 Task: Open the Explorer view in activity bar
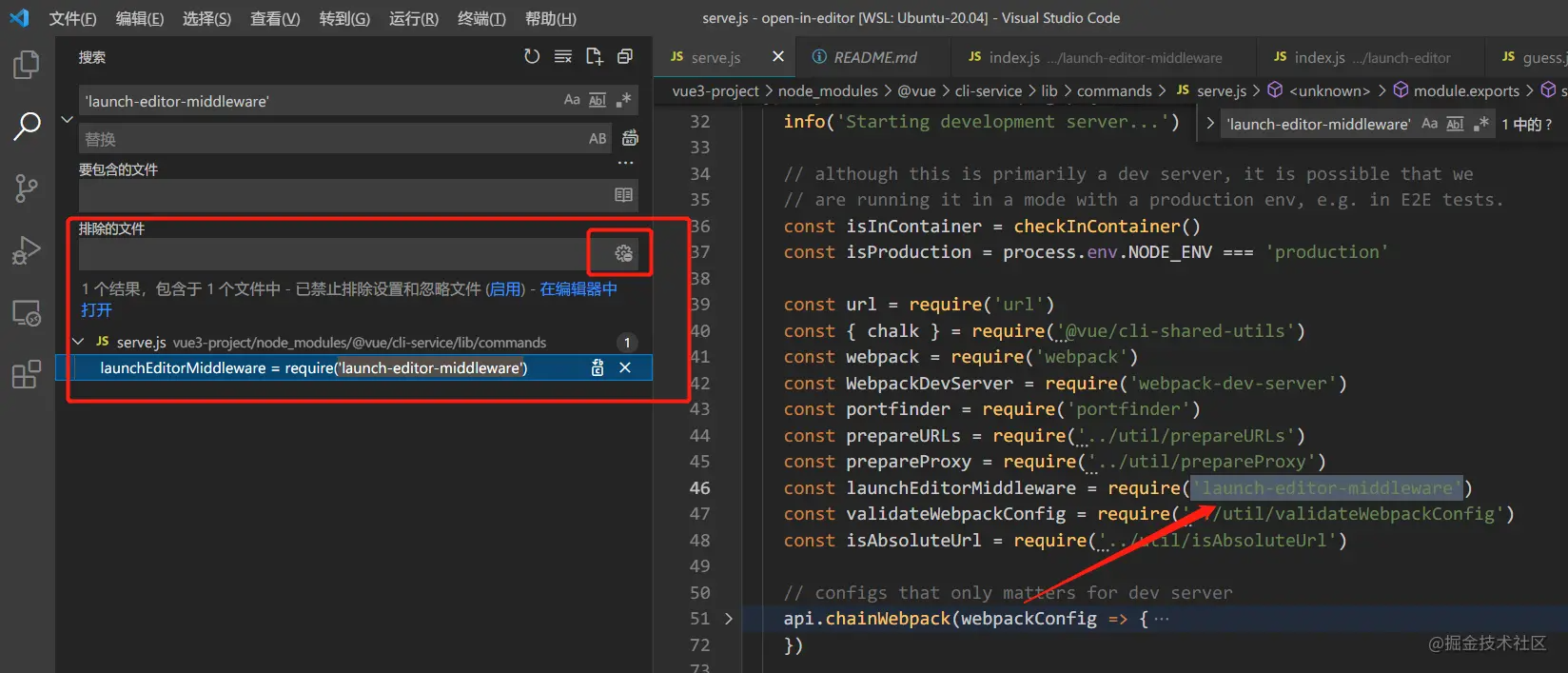[27, 65]
